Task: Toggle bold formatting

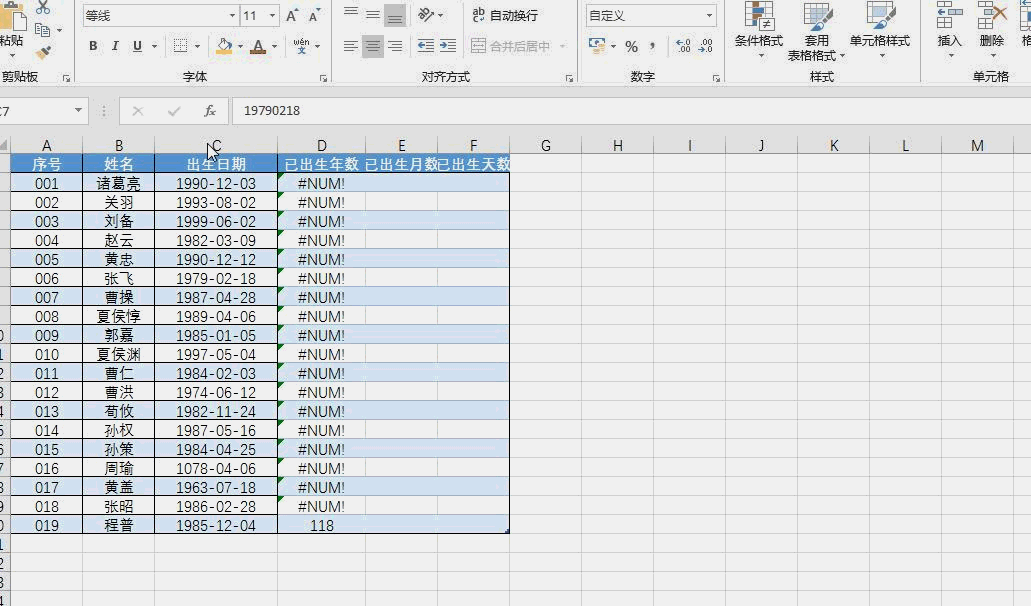Action: 92,46
